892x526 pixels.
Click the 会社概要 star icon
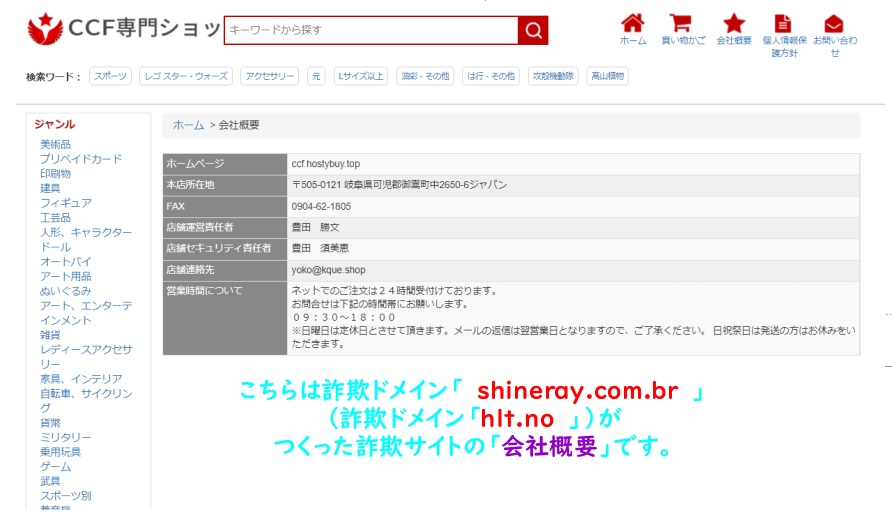click(733, 24)
